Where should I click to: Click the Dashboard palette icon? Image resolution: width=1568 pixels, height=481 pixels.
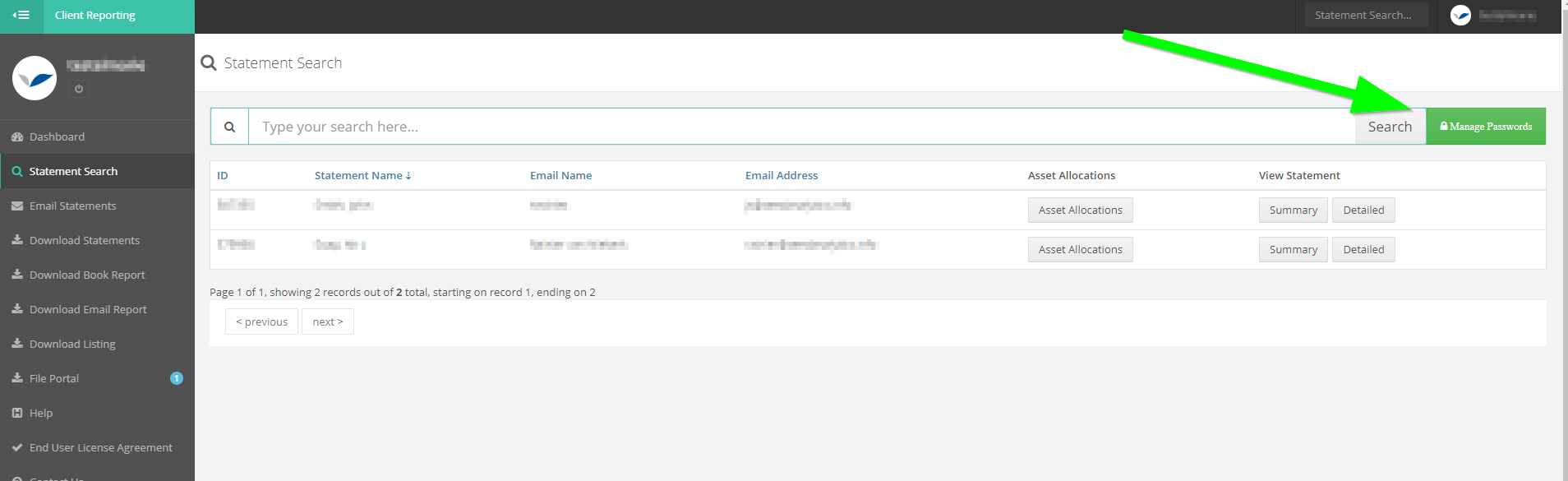(x=17, y=136)
